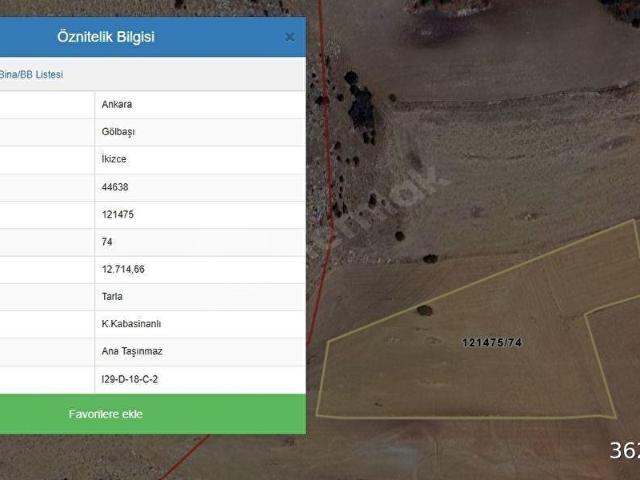Click the Favorilere ekle button

[x=153, y=414]
